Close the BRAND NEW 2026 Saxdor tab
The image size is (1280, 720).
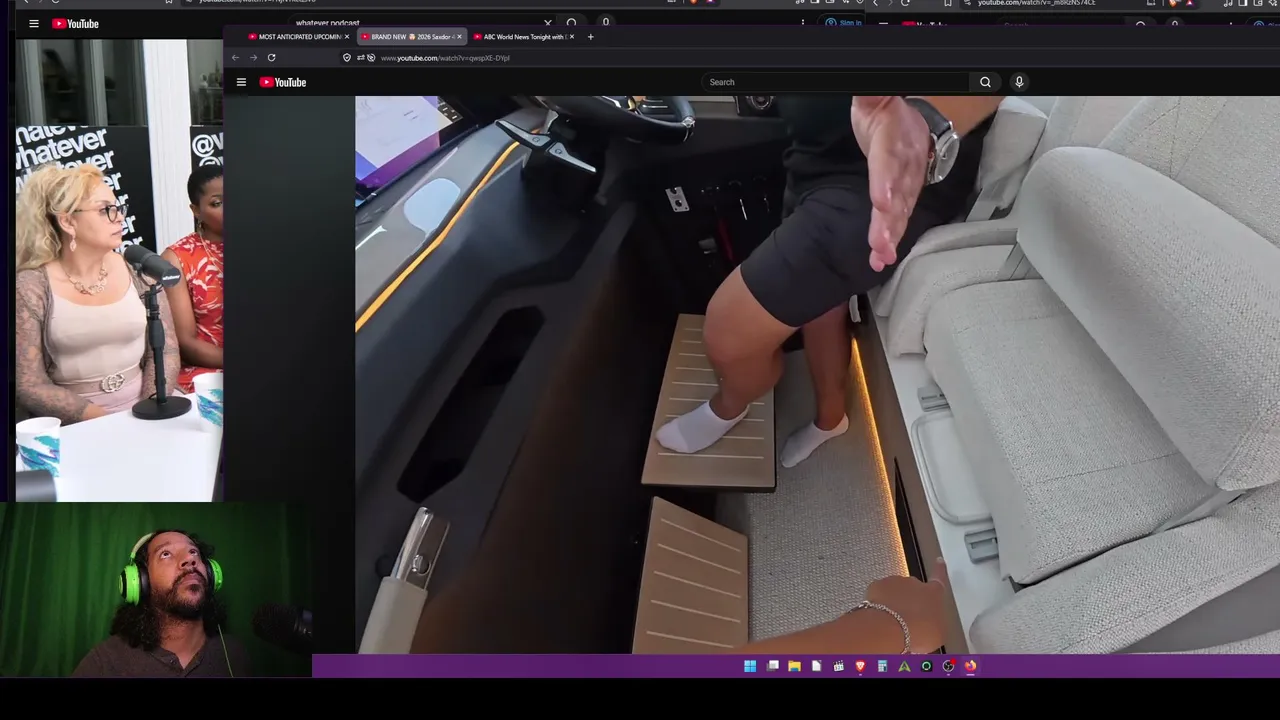(459, 37)
